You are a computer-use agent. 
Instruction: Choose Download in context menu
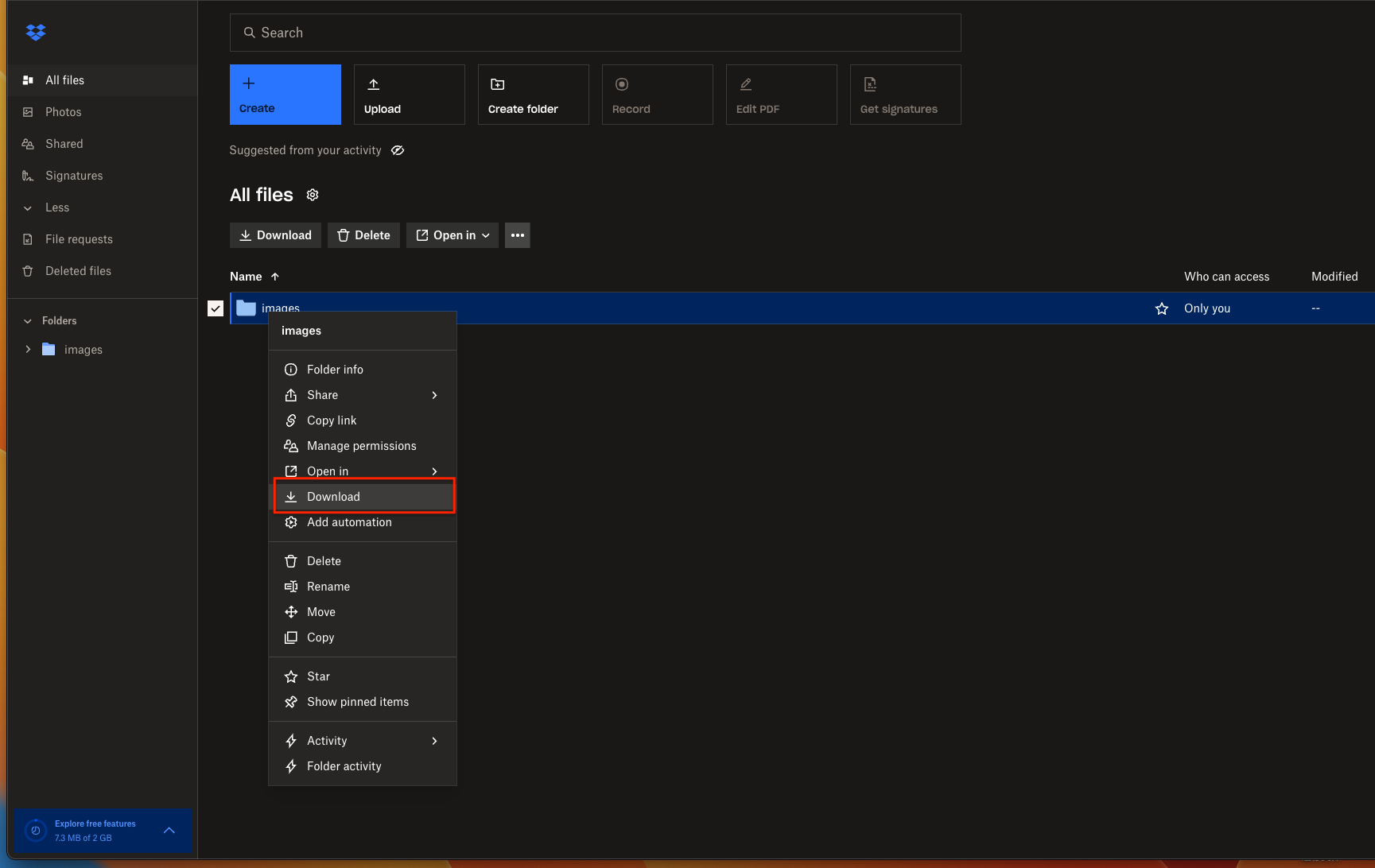click(363, 497)
